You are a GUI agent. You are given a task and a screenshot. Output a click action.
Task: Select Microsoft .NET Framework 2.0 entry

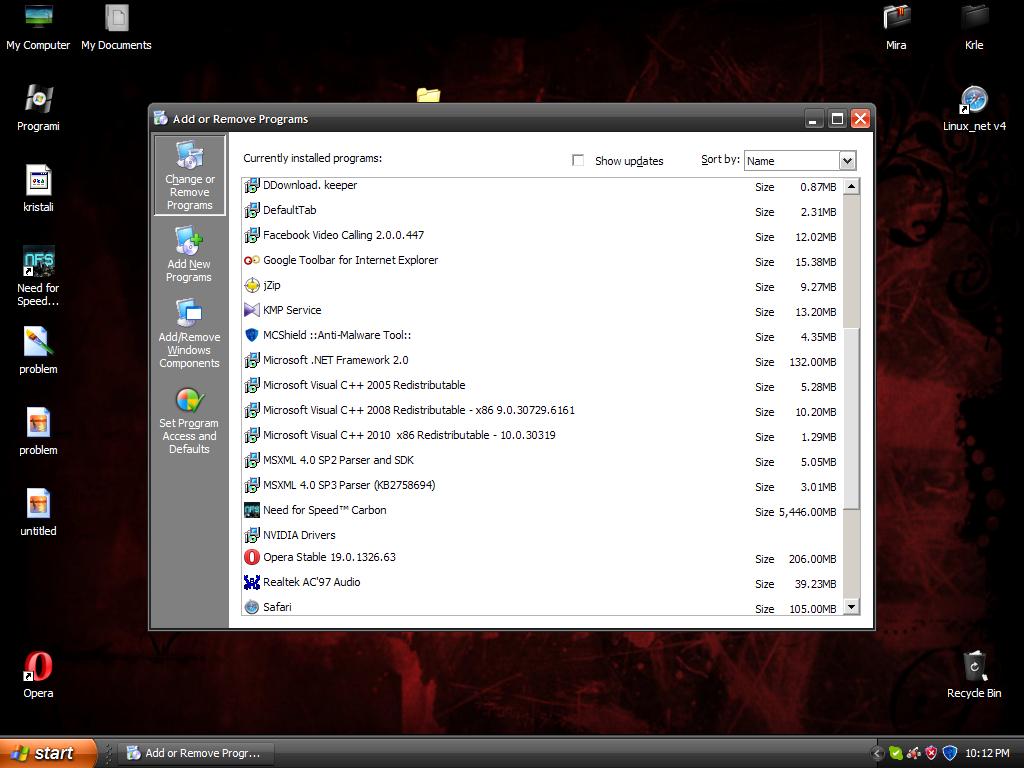coord(335,360)
